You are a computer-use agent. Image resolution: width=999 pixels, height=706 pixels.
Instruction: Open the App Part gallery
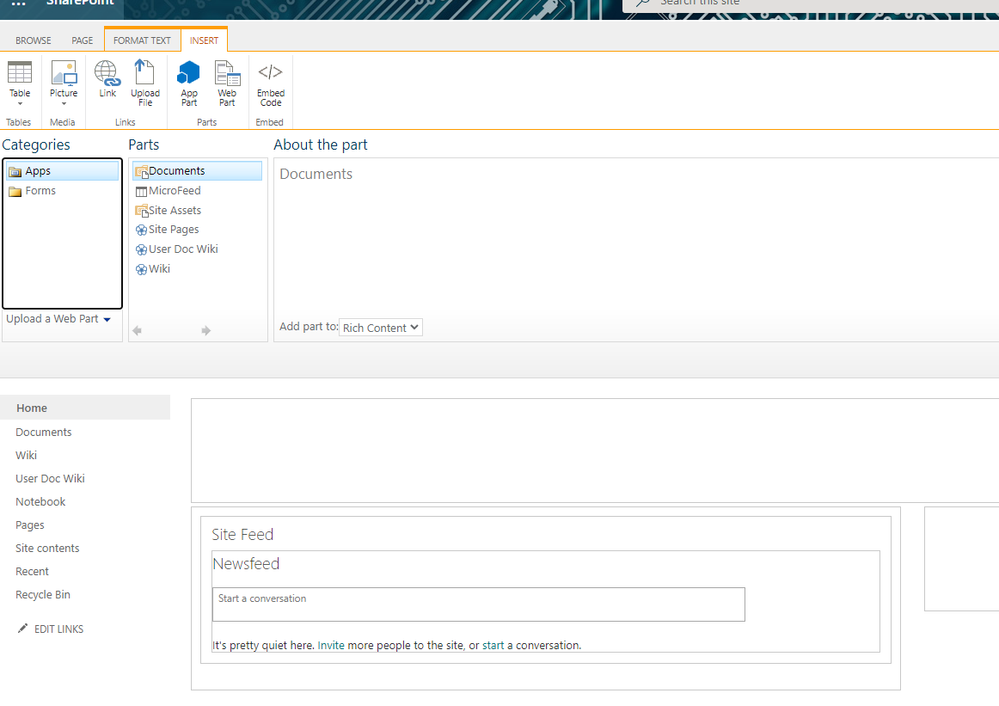[x=189, y=83]
